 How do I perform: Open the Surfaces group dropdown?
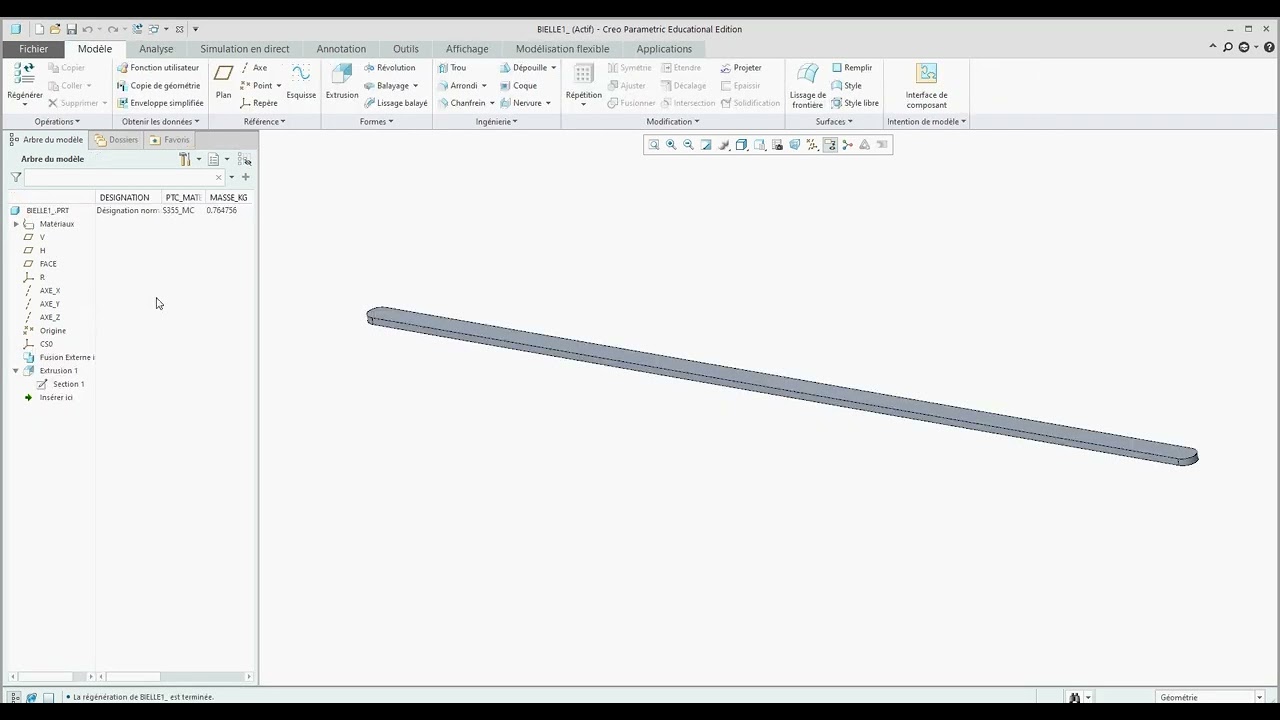pos(834,122)
